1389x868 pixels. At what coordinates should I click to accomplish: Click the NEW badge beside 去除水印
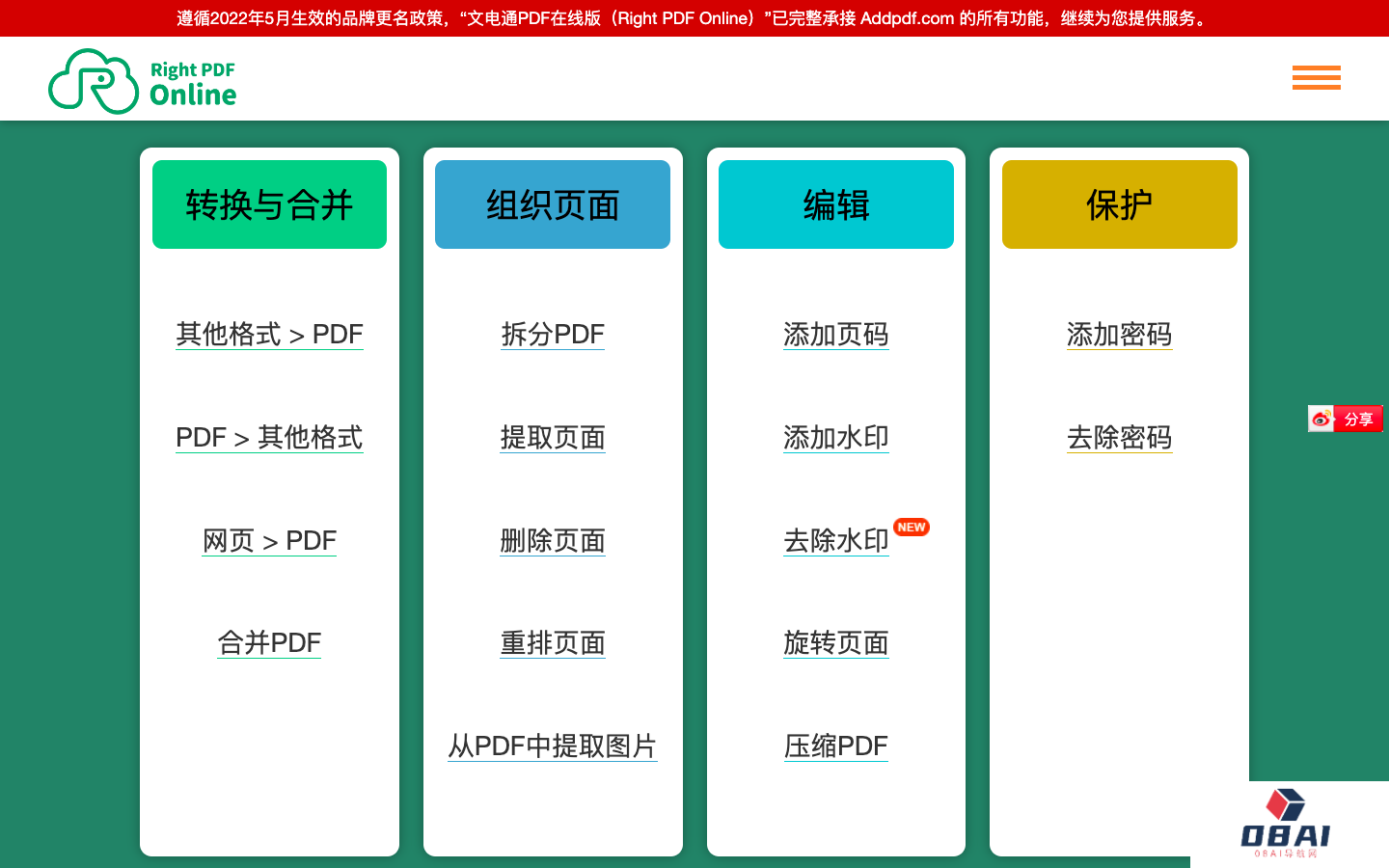point(911,528)
